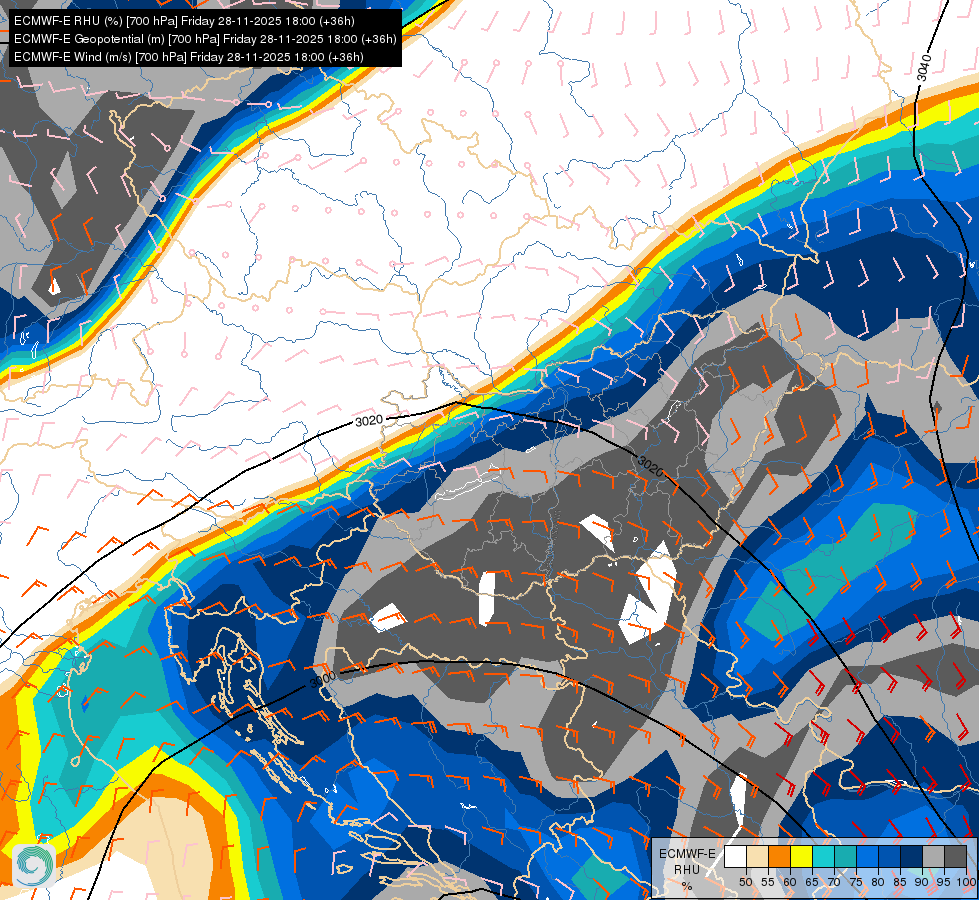
Task: Click the legend's % unit label
Action: click(687, 886)
